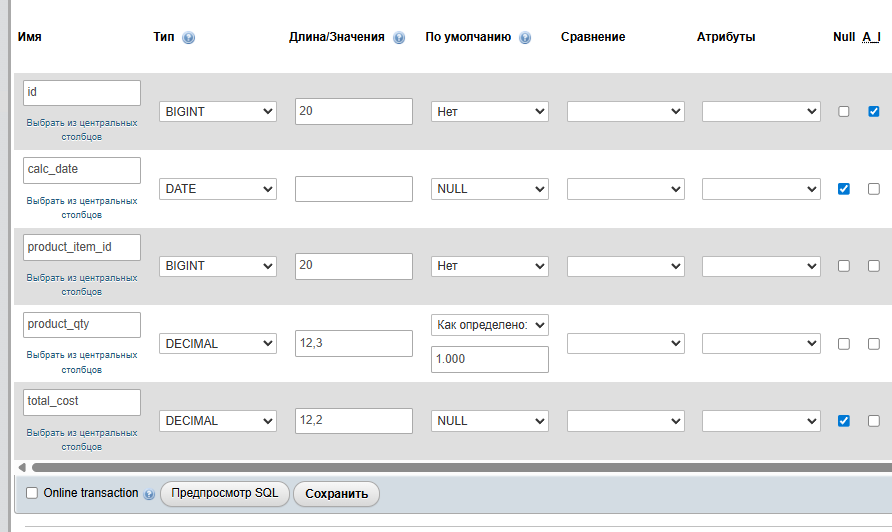This screenshot has width=892, height=532.
Task: Click the help icon next to Тип
Action: click(188, 38)
